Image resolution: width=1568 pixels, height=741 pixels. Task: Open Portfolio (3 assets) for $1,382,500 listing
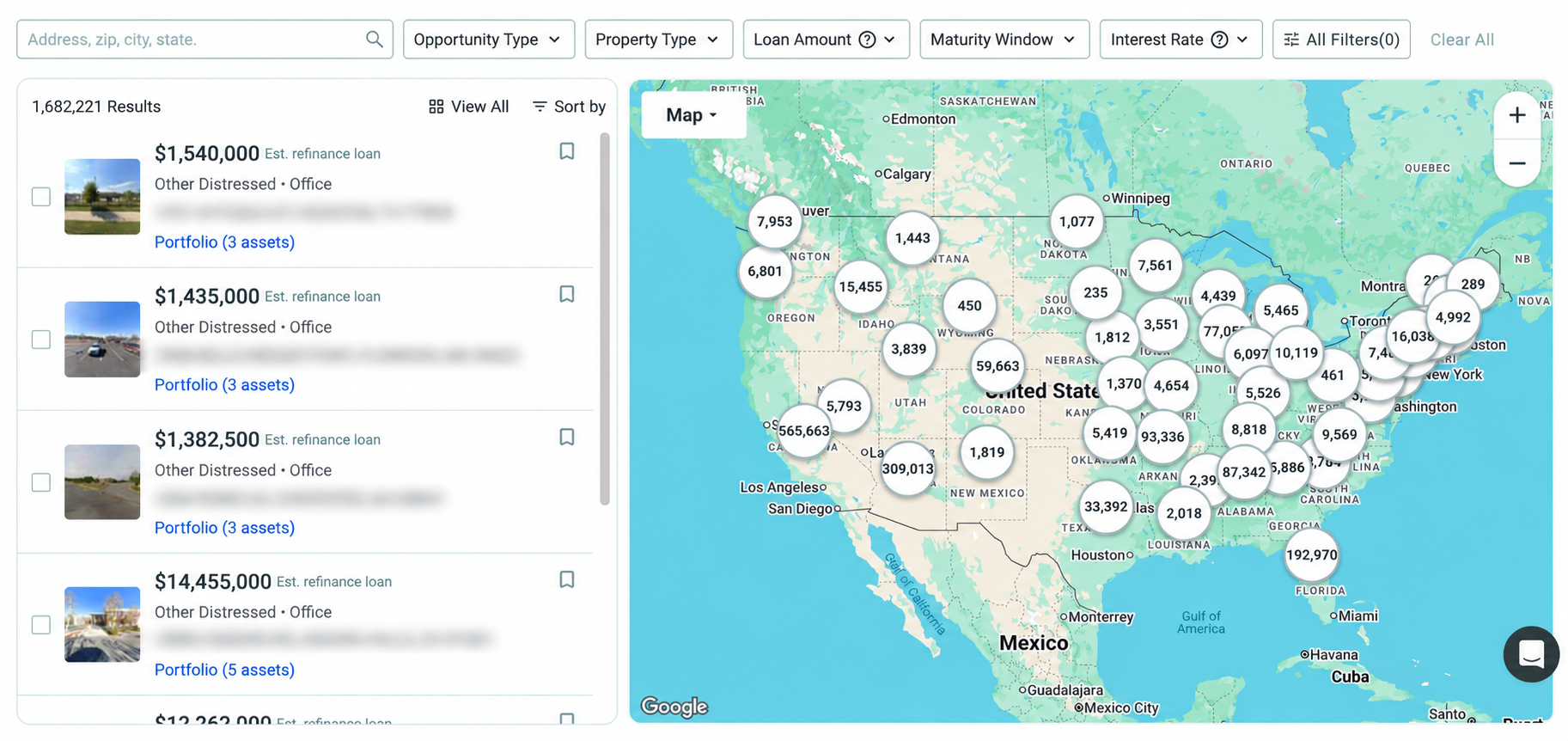click(x=224, y=528)
